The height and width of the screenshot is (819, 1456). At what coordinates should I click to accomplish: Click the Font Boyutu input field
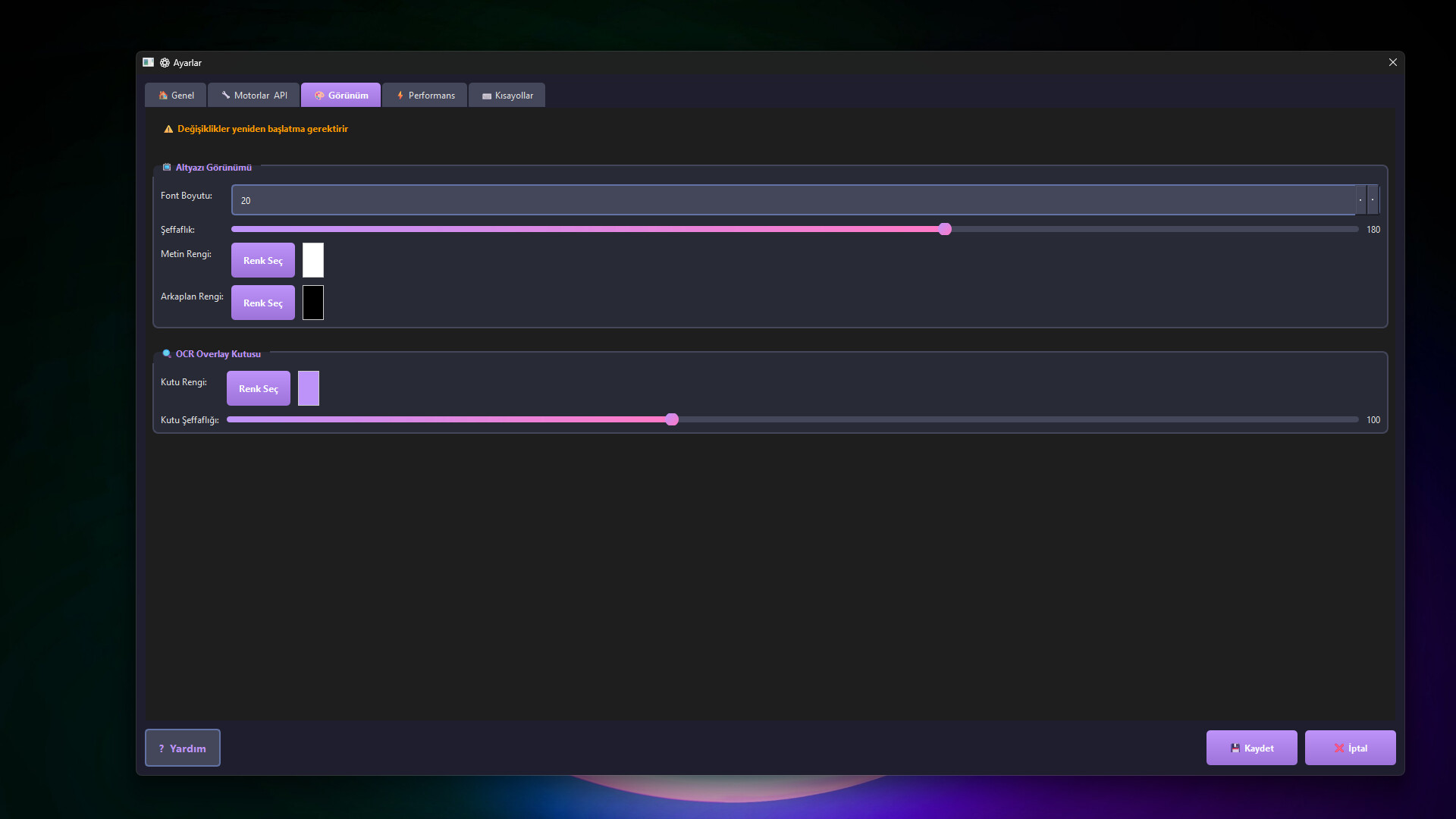[792, 200]
